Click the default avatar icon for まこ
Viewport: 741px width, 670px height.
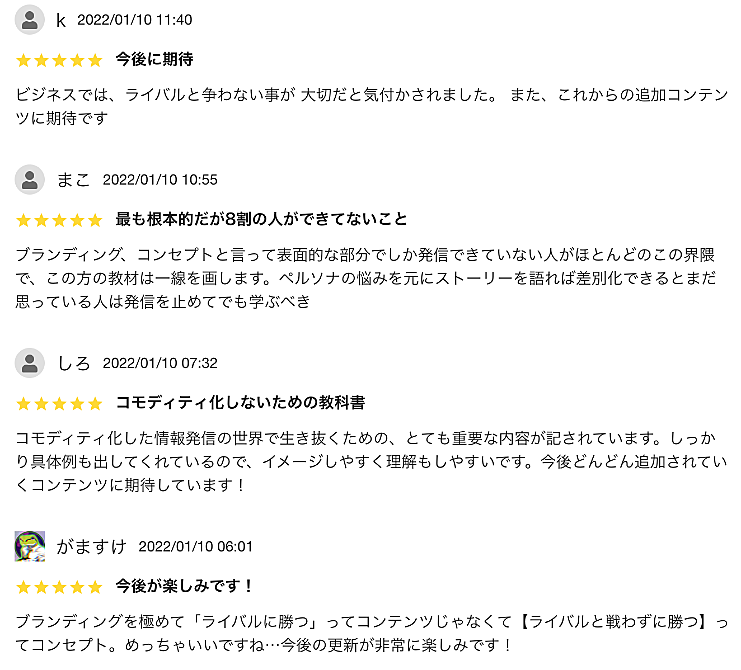pos(30,180)
